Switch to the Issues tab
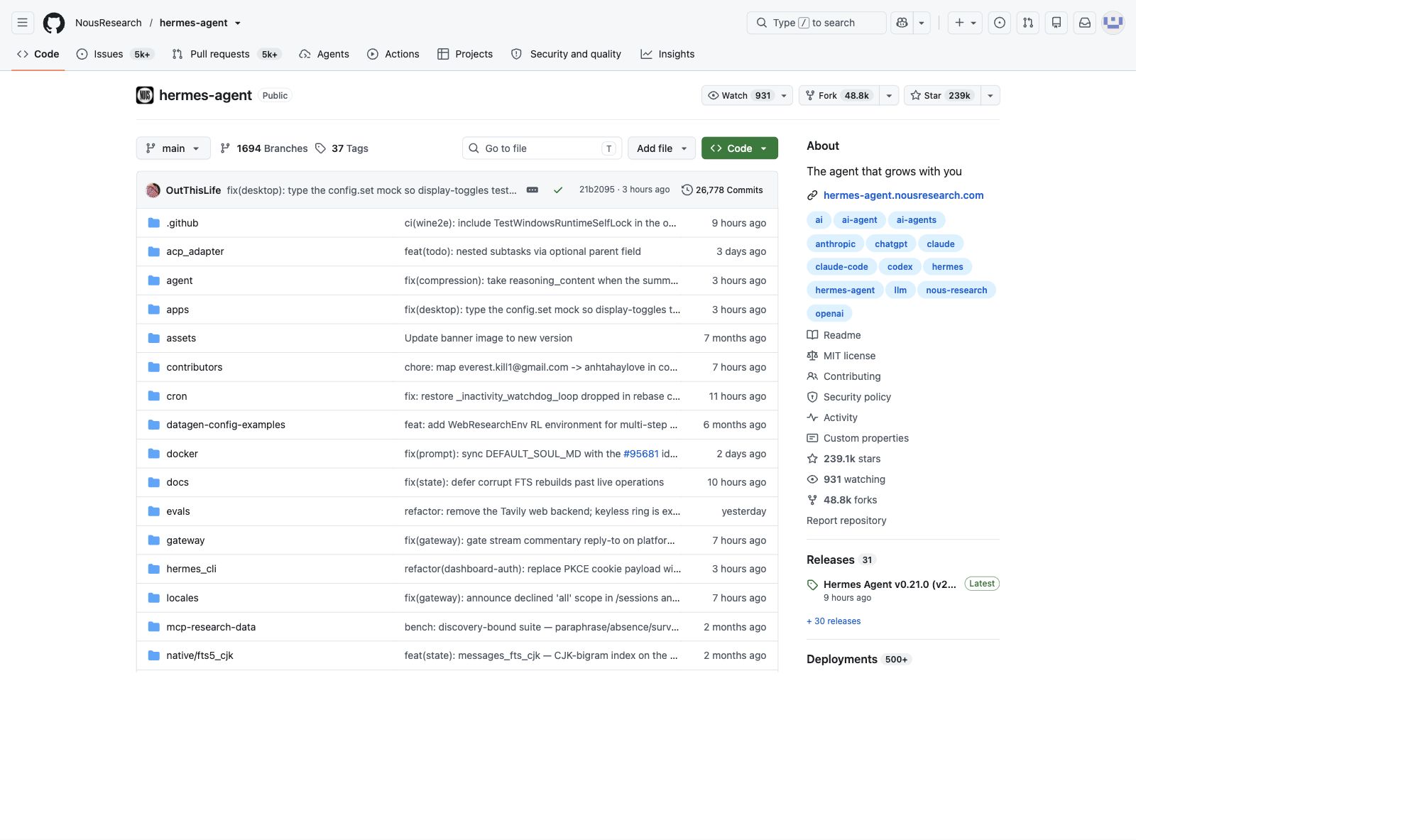 pos(115,54)
